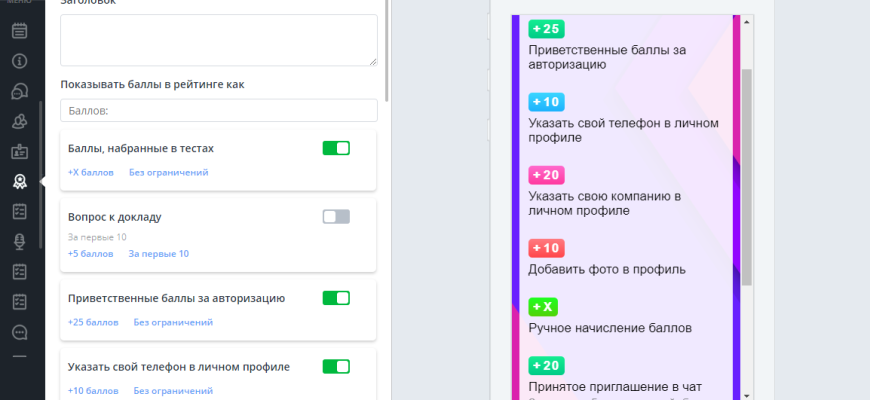Click the info circle sidebar icon
This screenshot has height=400, width=870.
19,61
